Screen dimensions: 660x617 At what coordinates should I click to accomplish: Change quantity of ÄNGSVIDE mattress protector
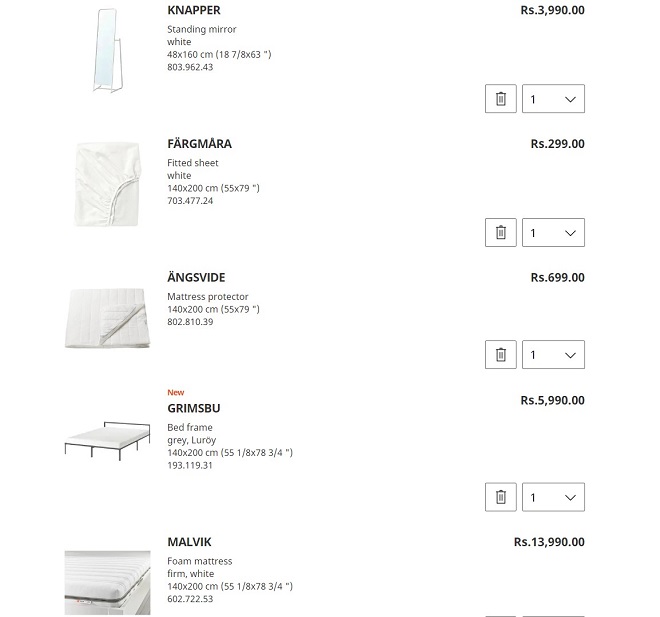(x=553, y=354)
